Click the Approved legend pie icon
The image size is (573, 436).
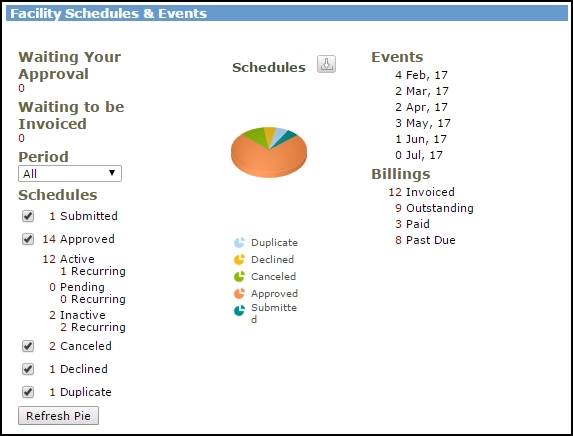click(239, 293)
